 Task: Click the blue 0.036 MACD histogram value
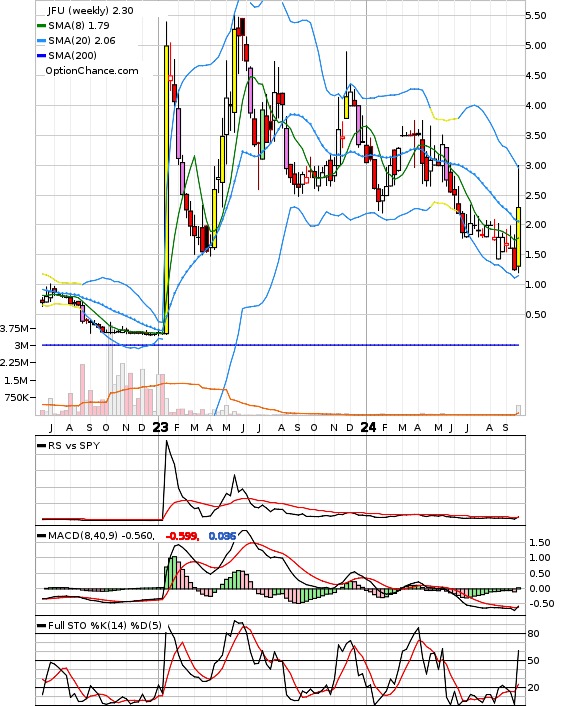click(222, 536)
